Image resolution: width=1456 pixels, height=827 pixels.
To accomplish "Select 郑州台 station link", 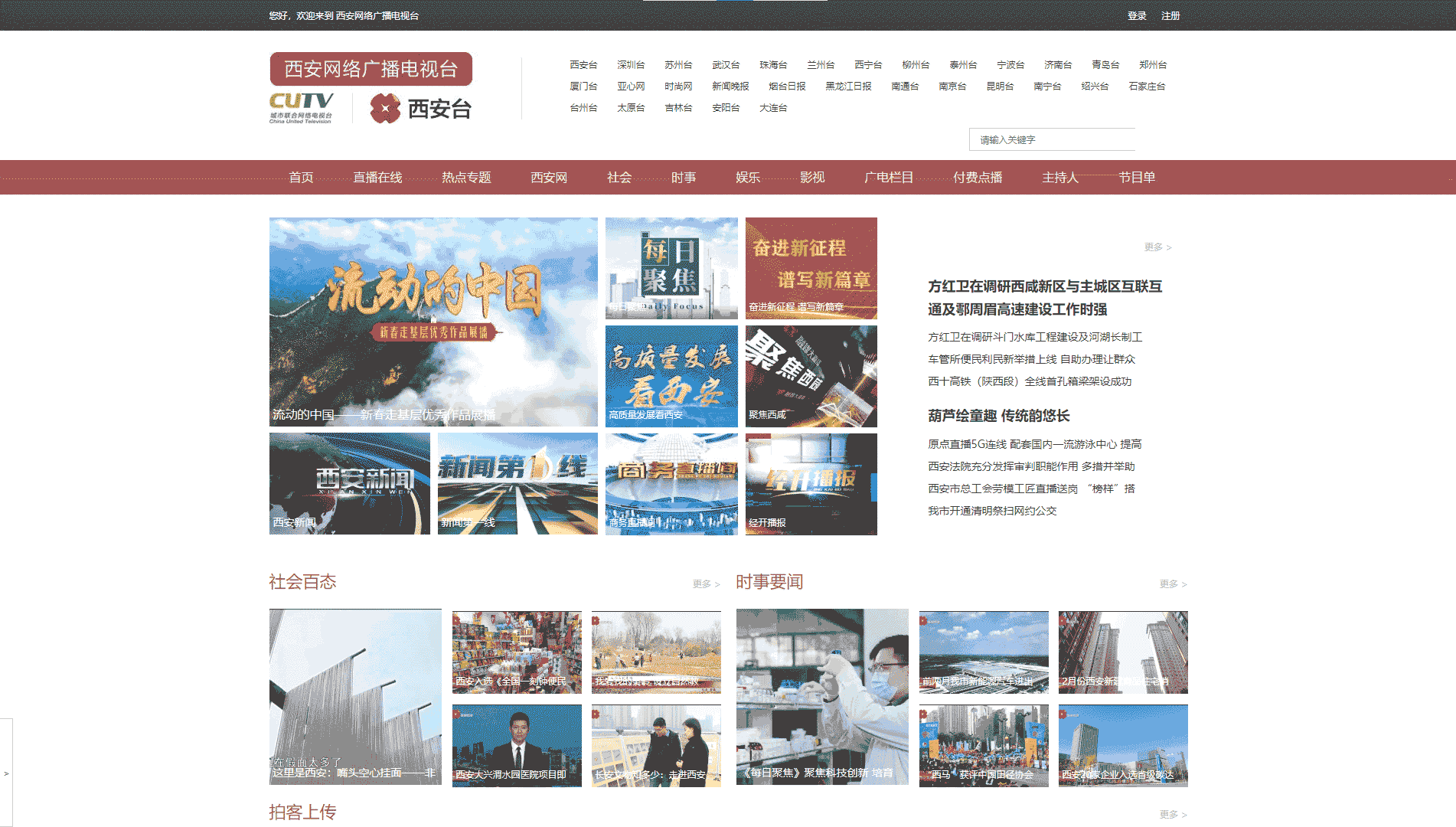I will [x=1153, y=65].
